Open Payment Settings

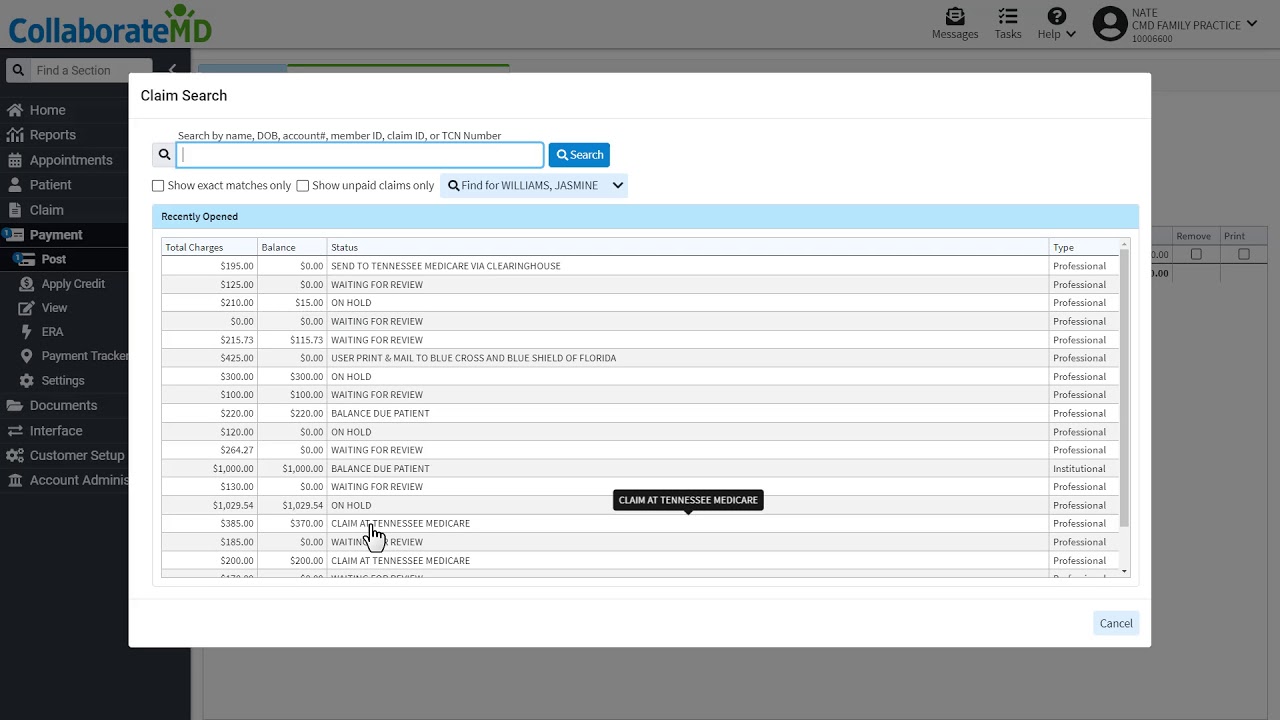62,381
